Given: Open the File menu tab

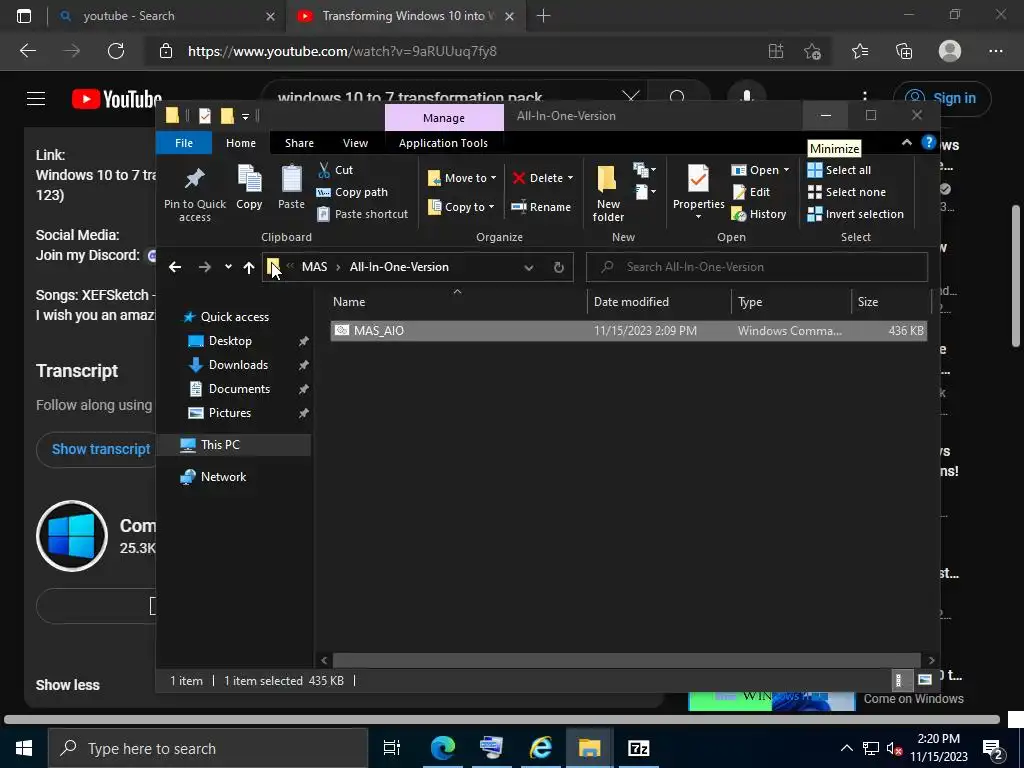Looking at the screenshot, I should 184,143.
